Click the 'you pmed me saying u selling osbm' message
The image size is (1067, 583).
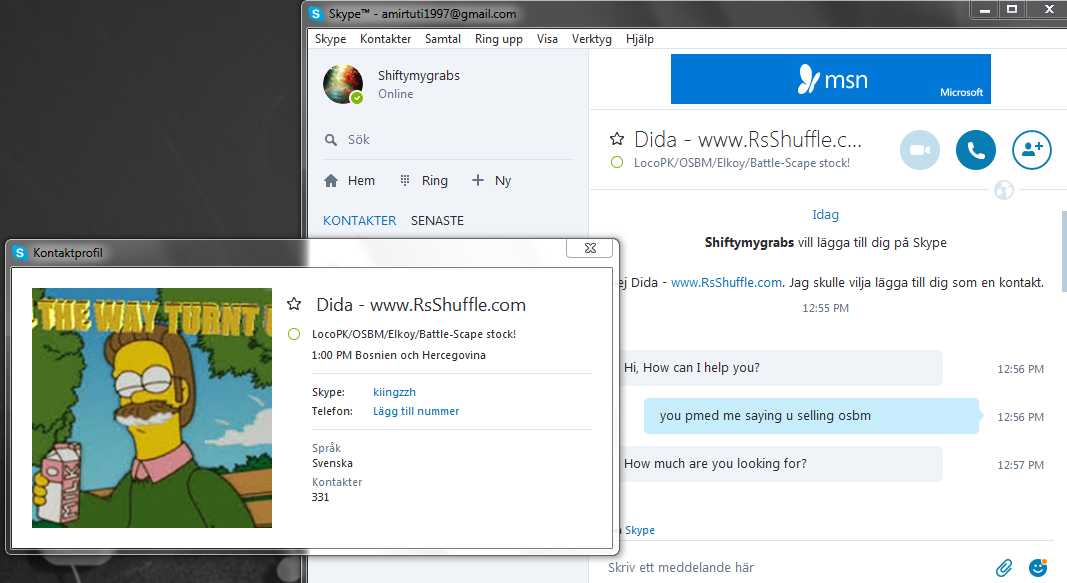point(811,416)
